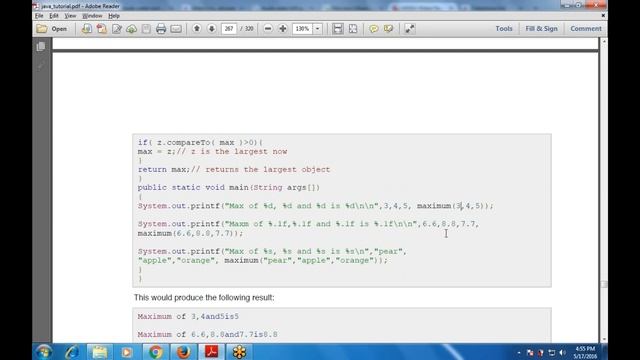Click the Convert file to PDF icon
Screen dimensions: 640x360
(86, 29)
